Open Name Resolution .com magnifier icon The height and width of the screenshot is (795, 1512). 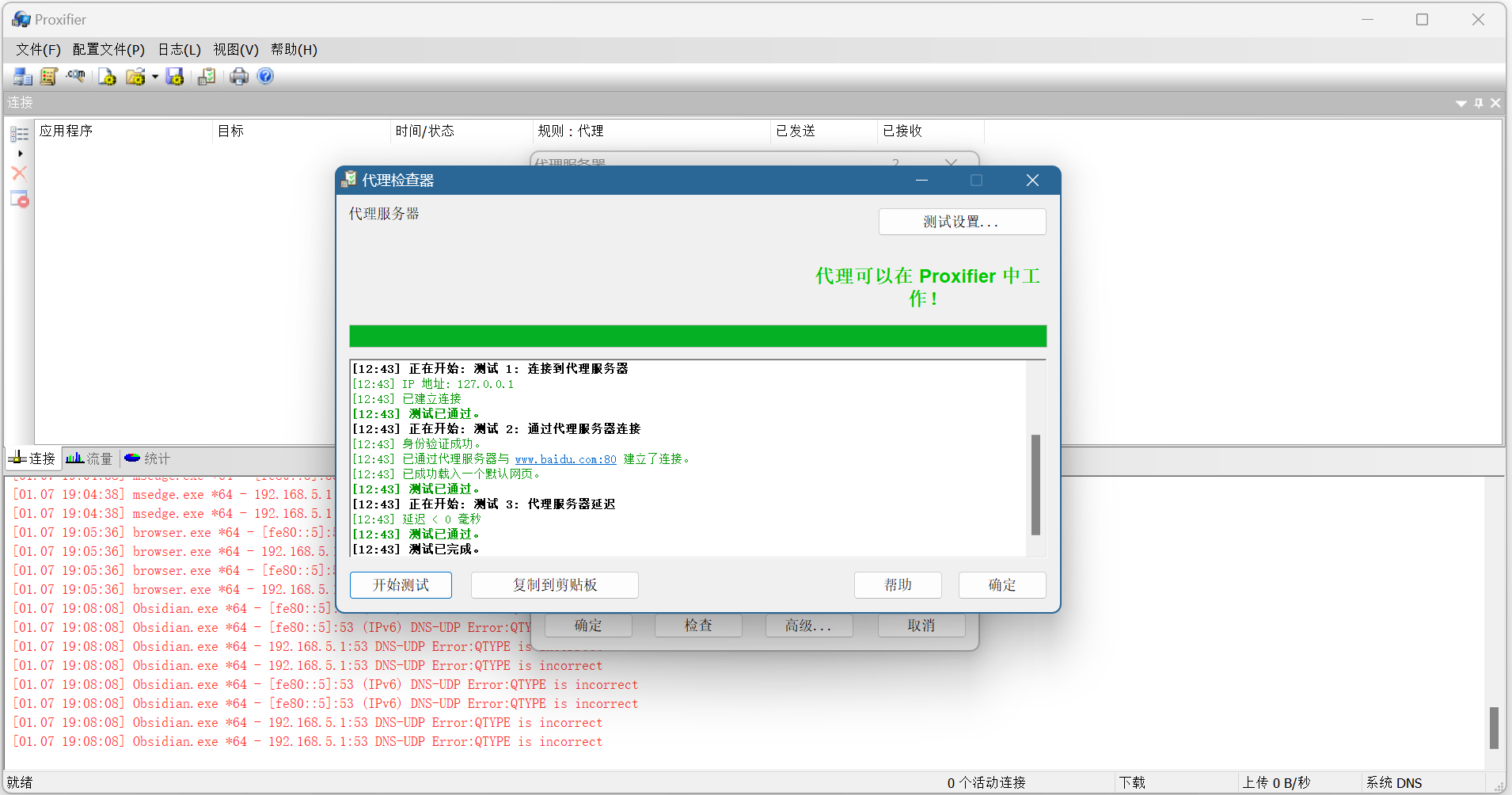pyautogui.click(x=76, y=77)
